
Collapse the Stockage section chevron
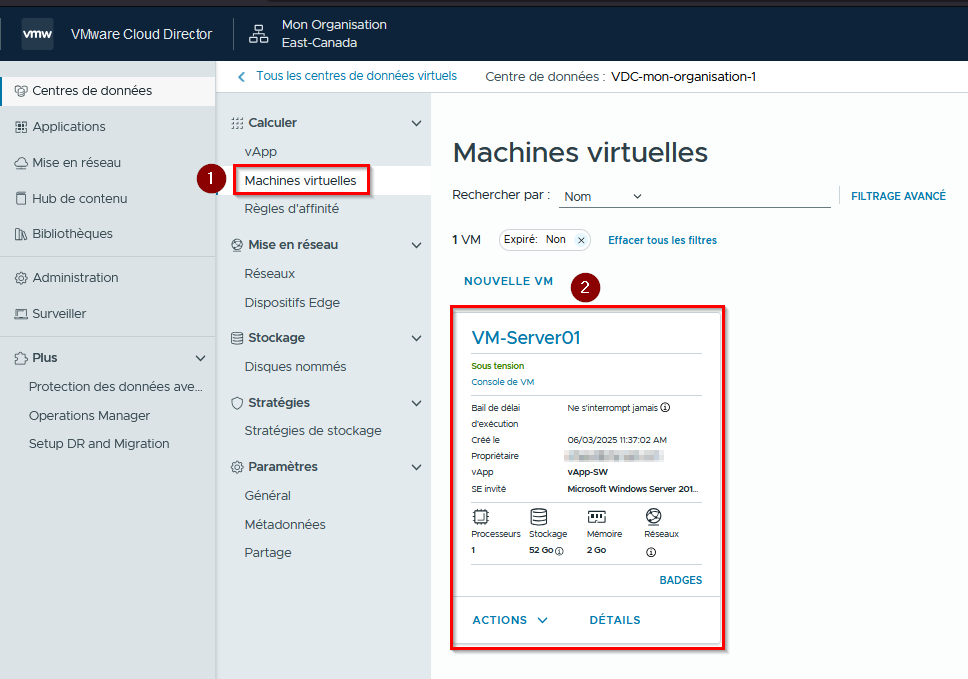[x=417, y=338]
